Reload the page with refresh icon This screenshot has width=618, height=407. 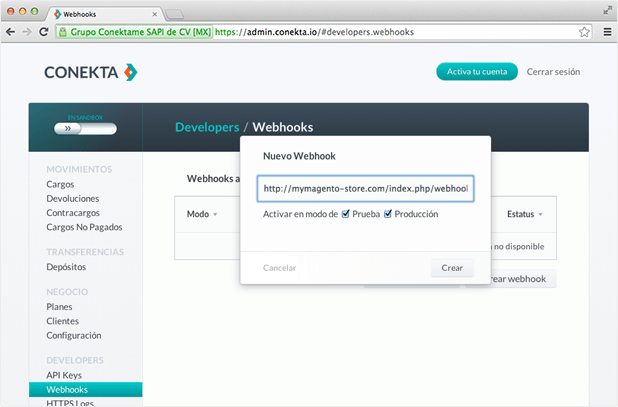(x=44, y=32)
